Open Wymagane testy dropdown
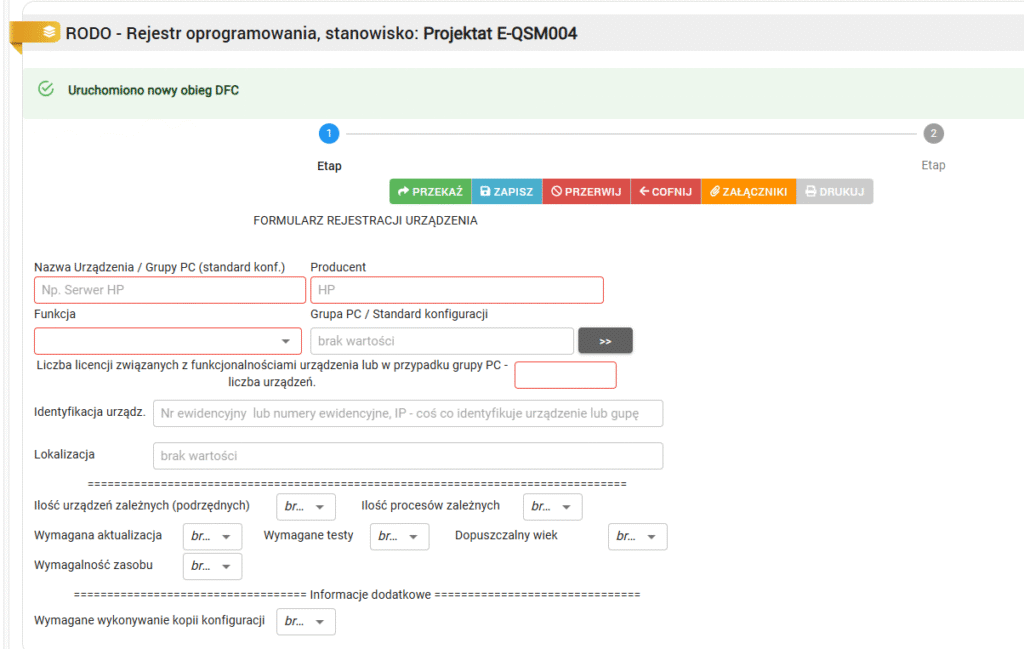The height and width of the screenshot is (649, 1024). click(x=400, y=537)
